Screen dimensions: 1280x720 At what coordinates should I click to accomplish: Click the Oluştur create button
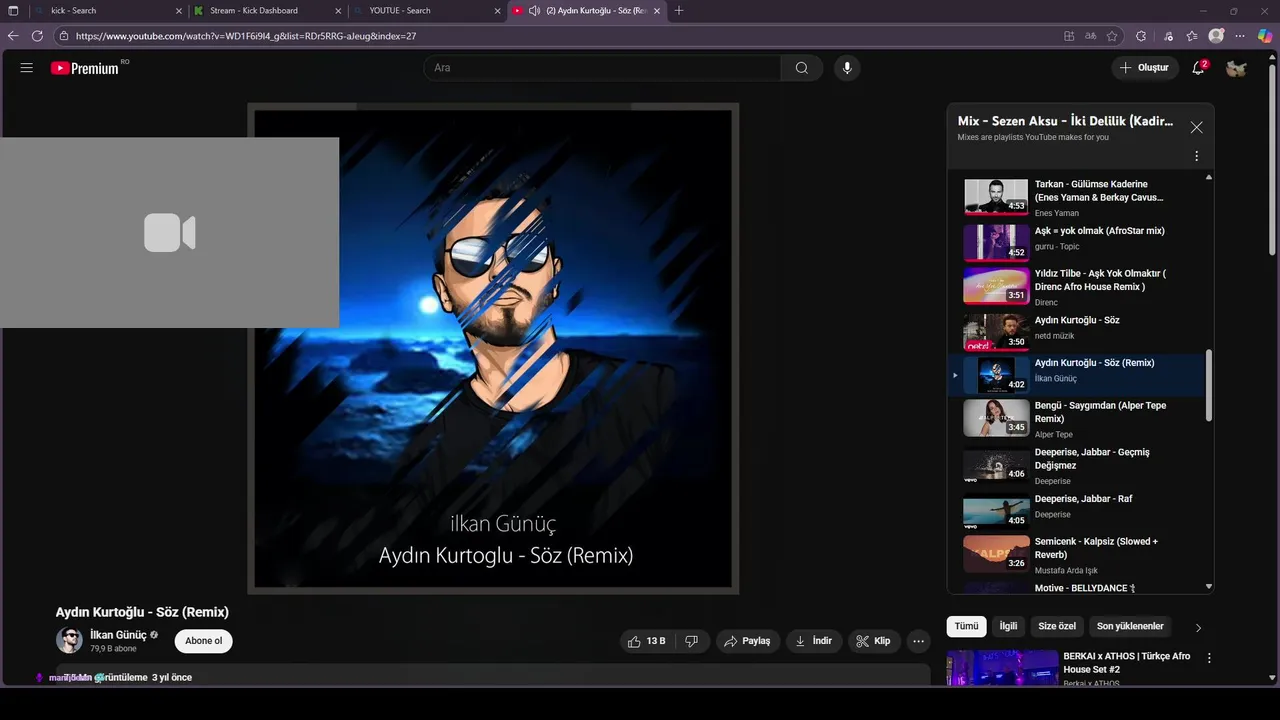pos(1144,68)
